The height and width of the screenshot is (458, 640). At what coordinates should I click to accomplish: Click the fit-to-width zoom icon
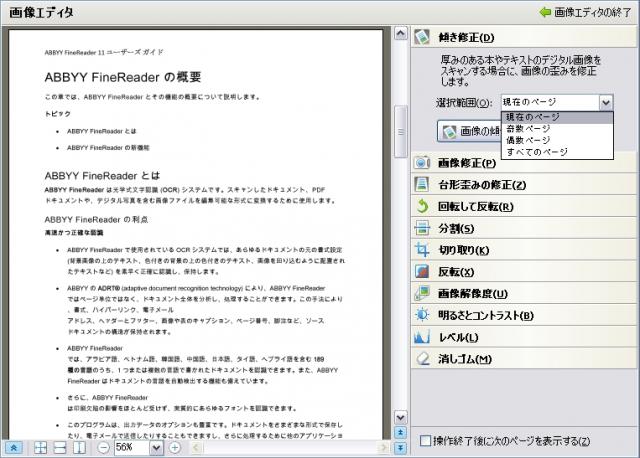(x=60, y=448)
